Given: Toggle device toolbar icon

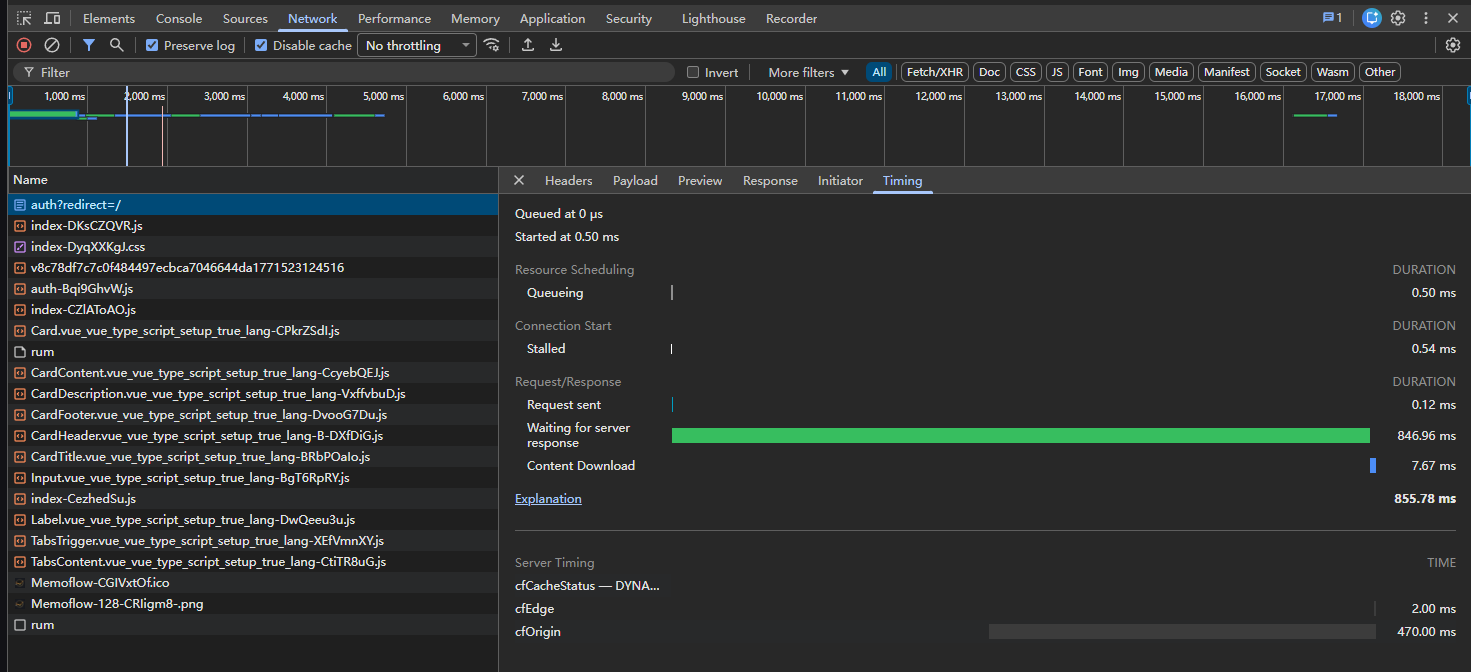Looking at the screenshot, I should [52, 18].
